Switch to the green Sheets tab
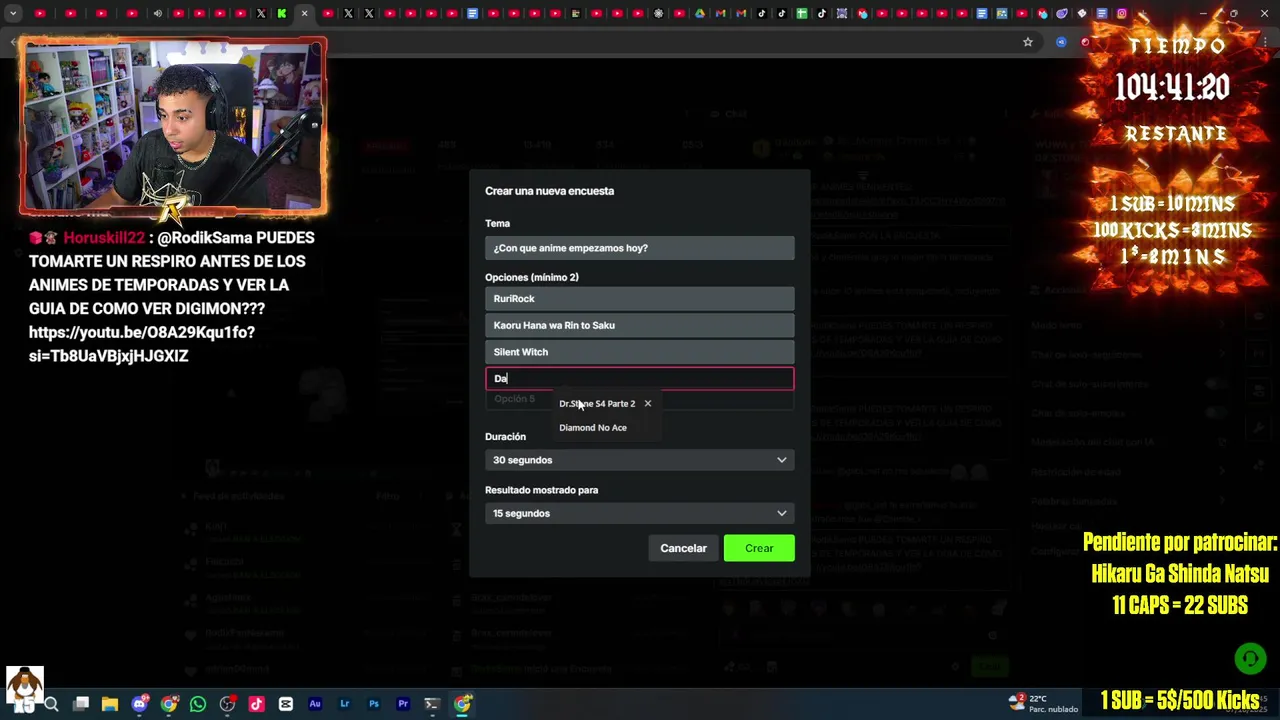The height and width of the screenshot is (720, 1280). (x=801, y=13)
